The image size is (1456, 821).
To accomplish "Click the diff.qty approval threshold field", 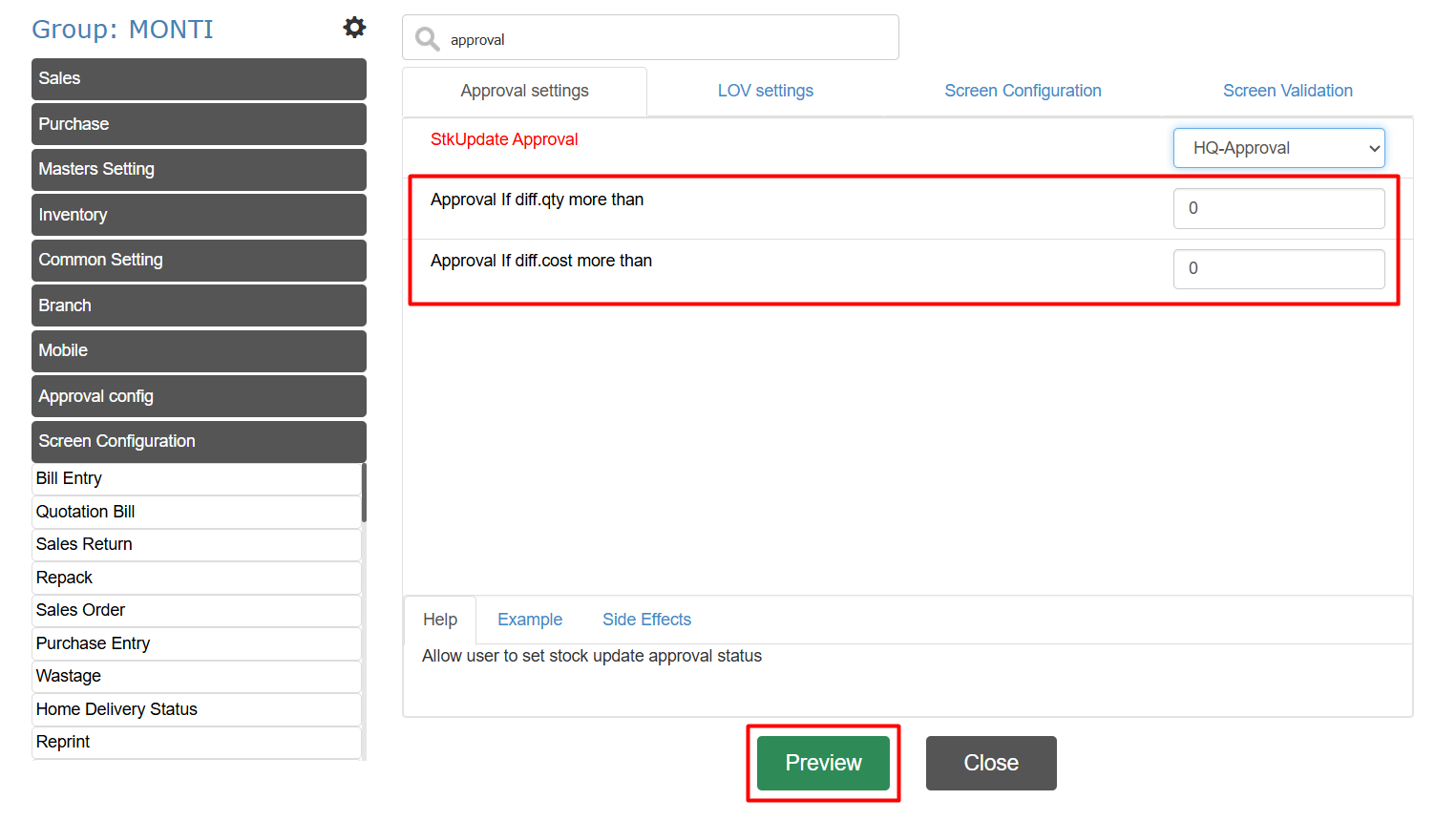I will click(1278, 208).
